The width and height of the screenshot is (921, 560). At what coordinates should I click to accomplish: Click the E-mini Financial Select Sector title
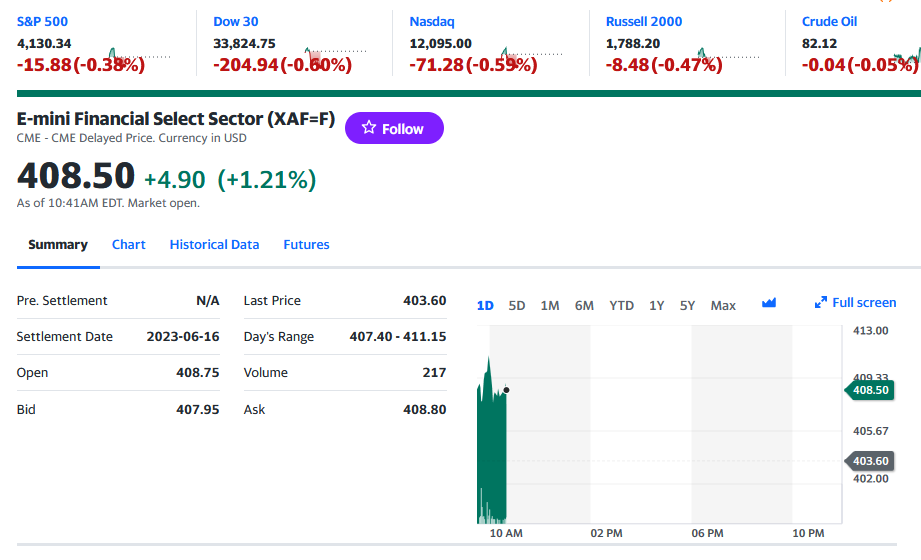coord(176,119)
